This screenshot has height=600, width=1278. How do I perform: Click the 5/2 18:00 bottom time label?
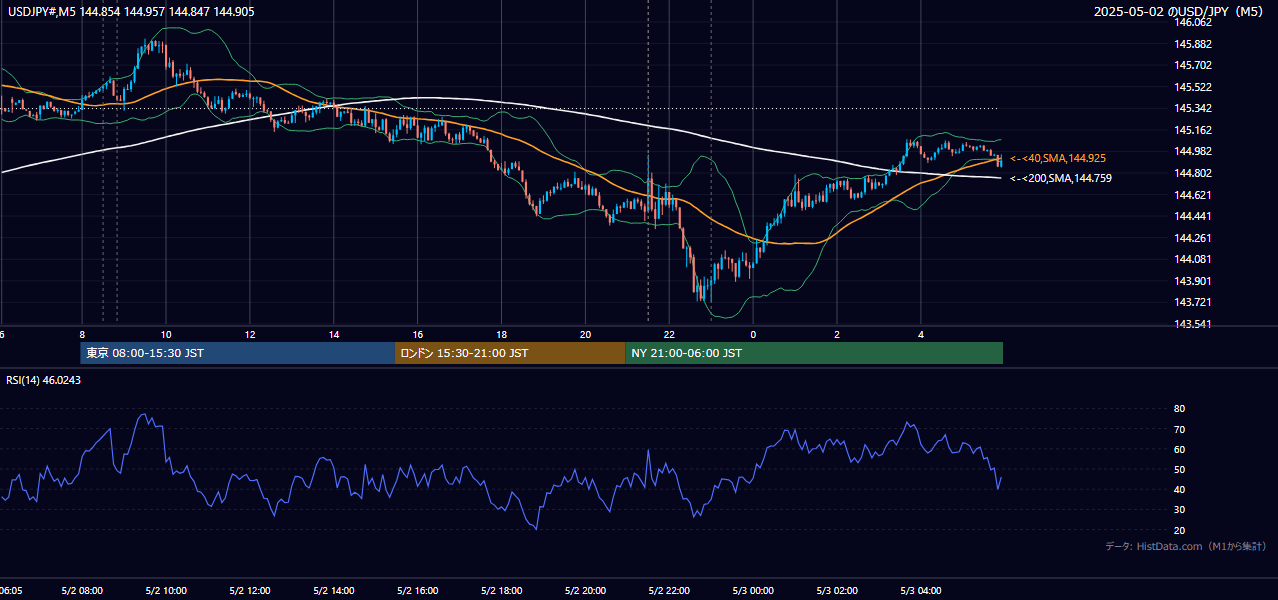coord(502,591)
